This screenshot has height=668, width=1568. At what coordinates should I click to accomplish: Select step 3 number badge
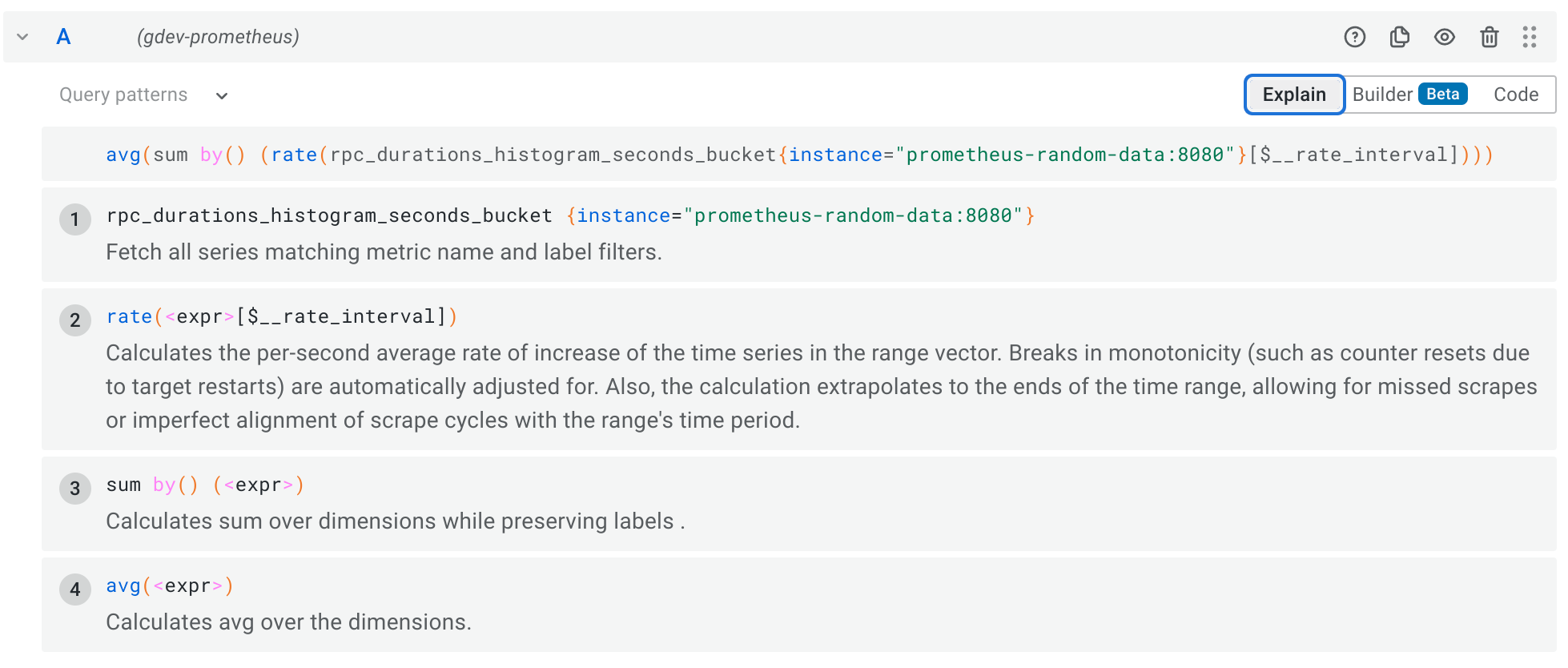(x=74, y=489)
